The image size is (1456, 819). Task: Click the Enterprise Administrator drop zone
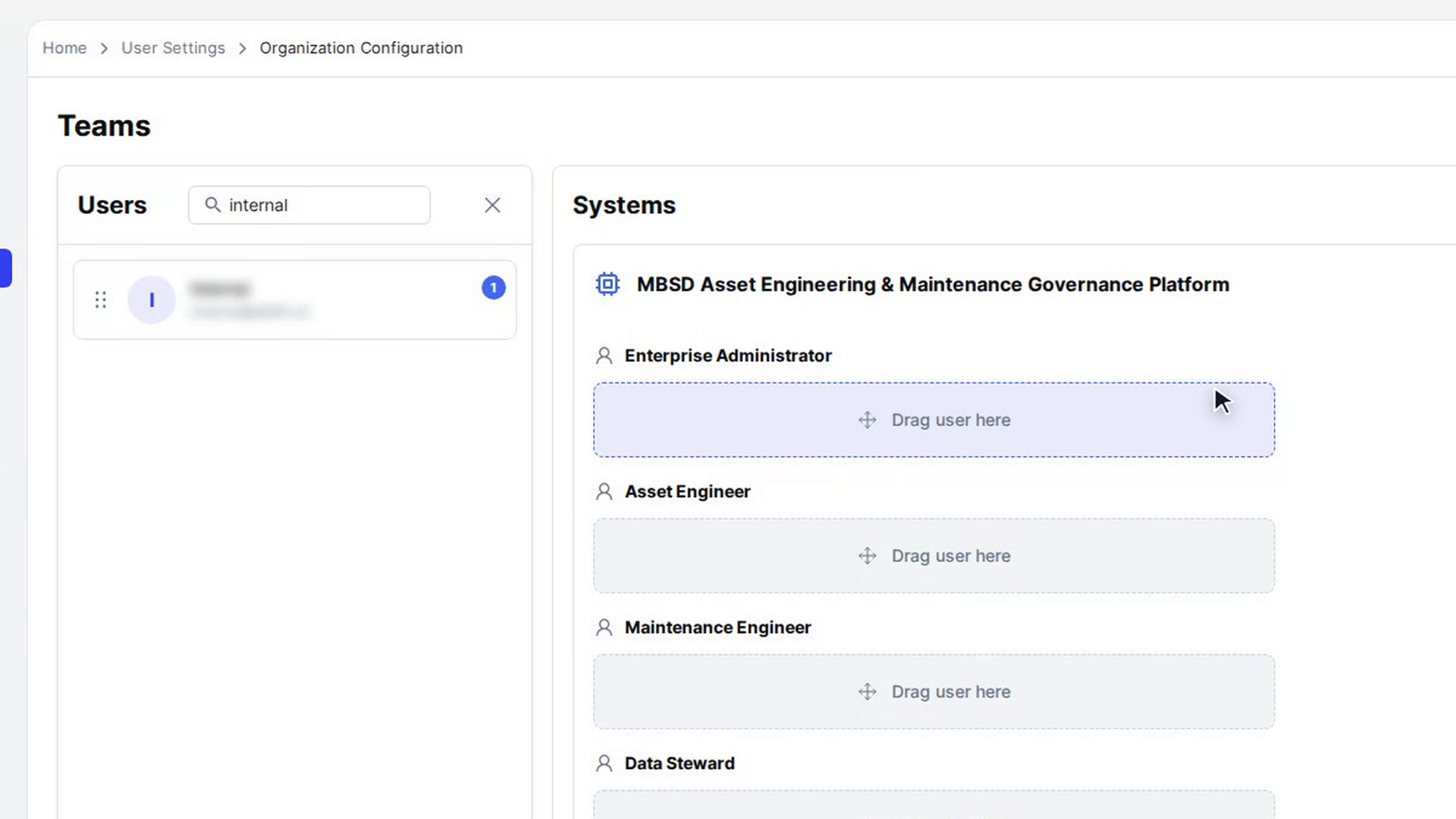(934, 419)
